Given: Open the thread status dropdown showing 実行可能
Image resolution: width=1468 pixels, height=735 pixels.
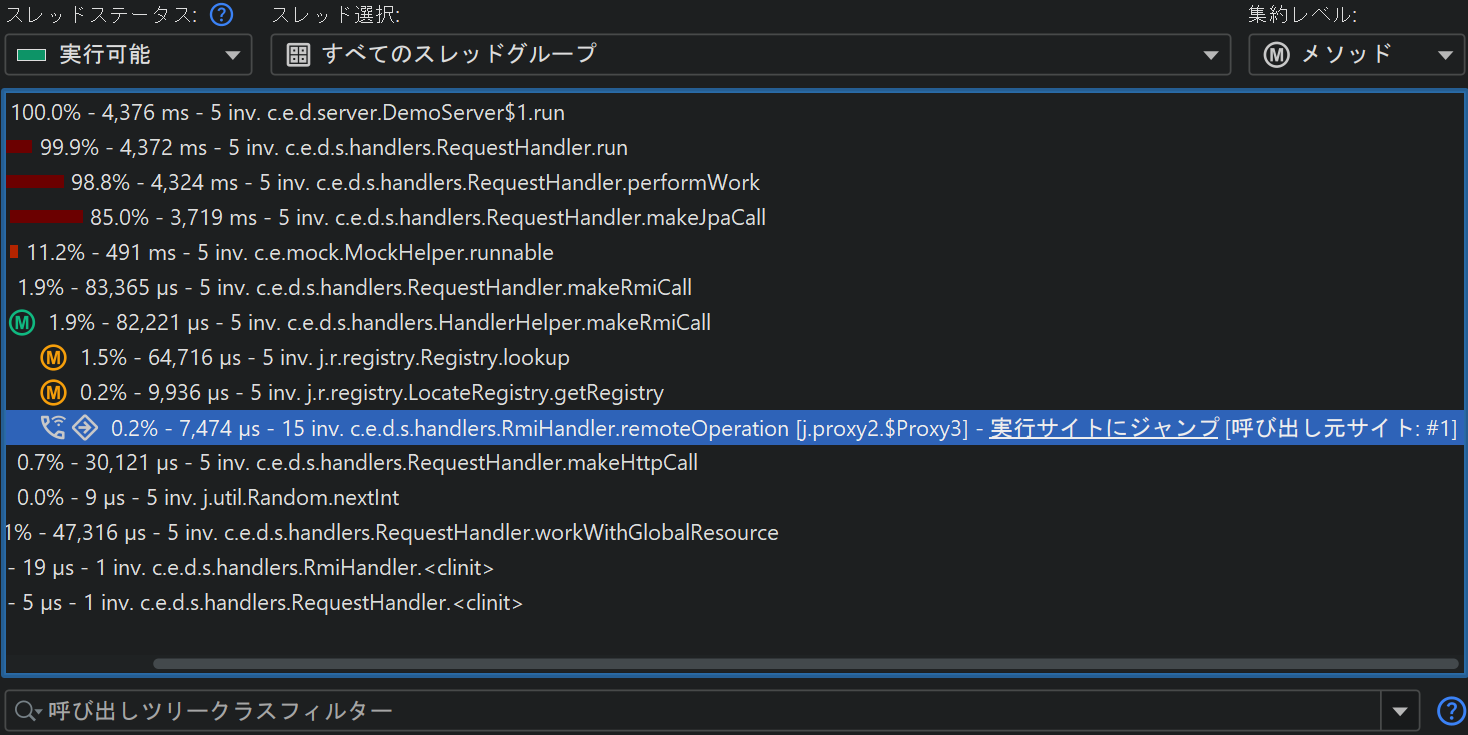Looking at the screenshot, I should pos(128,55).
